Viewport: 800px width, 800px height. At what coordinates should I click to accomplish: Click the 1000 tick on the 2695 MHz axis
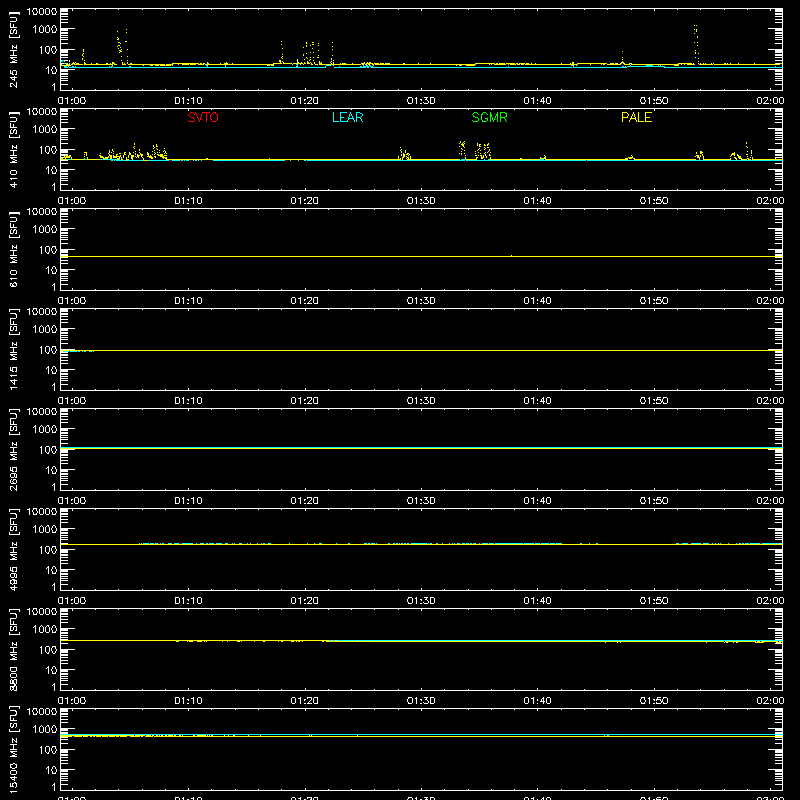(45, 430)
